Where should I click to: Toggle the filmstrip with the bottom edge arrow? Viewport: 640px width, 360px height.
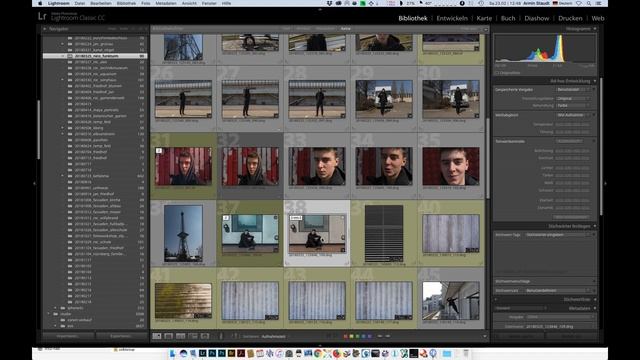pyautogui.click(x=320, y=345)
